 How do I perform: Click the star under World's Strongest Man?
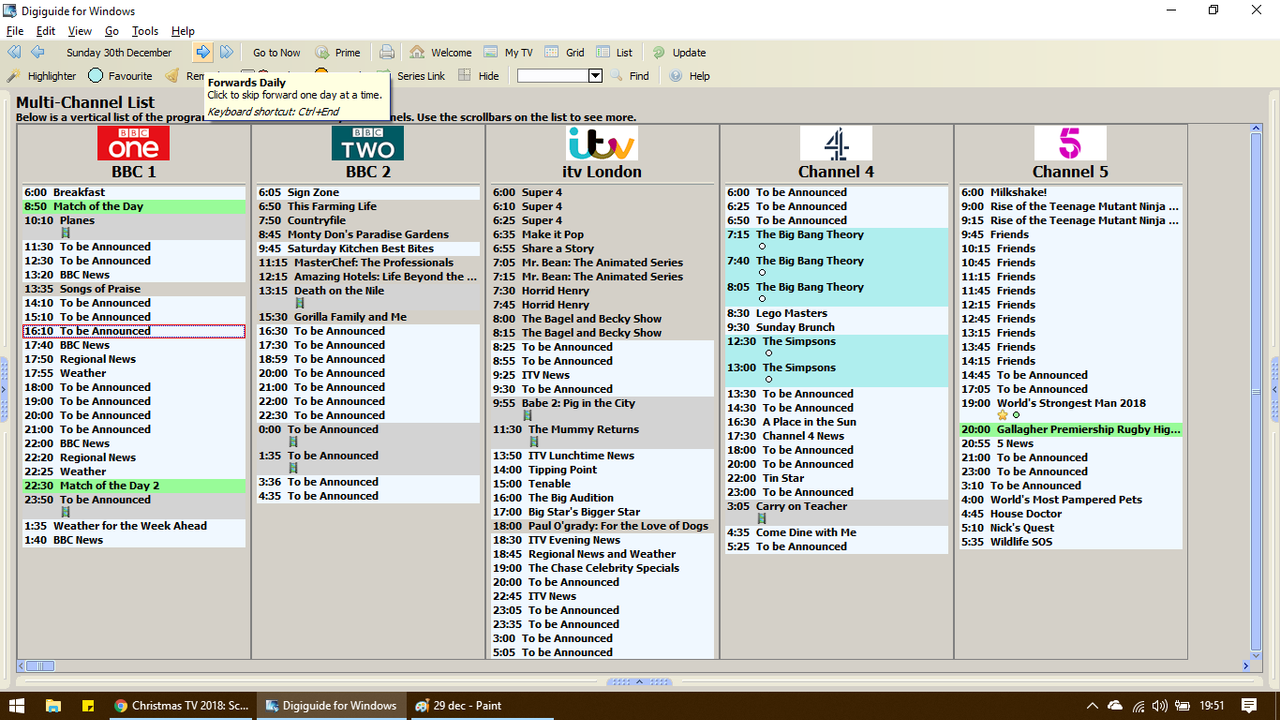1003,415
